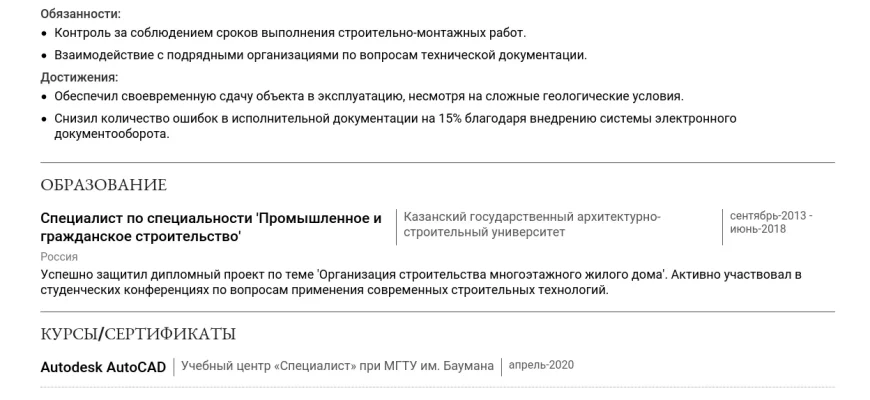The image size is (870, 400).
Task: Click the date range сентябрь-2013 - июнь-2018
Action: coord(771,222)
